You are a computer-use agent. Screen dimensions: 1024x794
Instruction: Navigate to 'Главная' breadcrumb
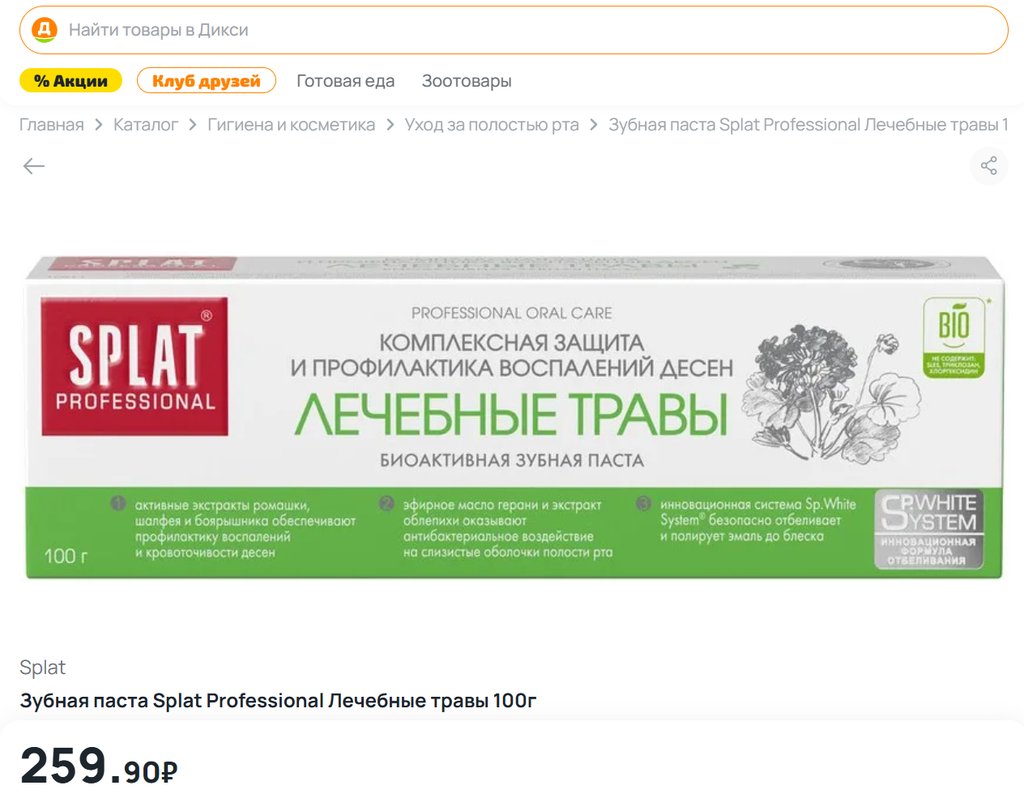click(52, 125)
